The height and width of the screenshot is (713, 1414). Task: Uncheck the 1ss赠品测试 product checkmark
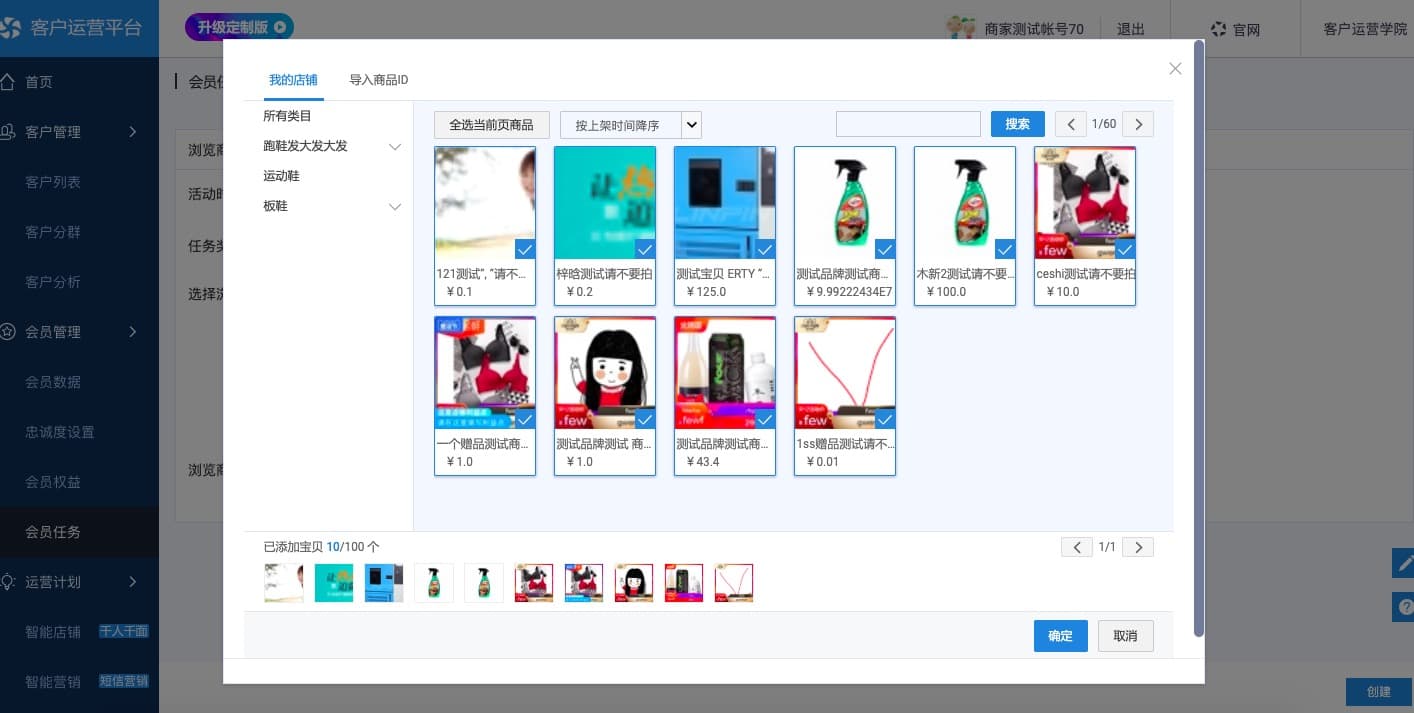click(x=885, y=419)
